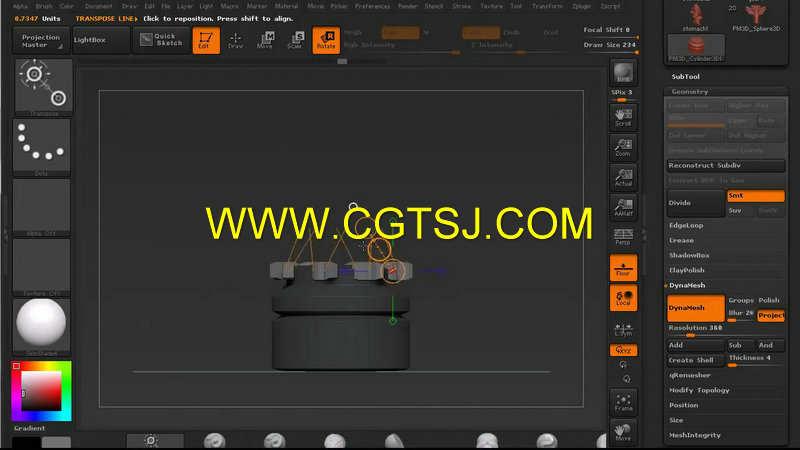Open the Alpha Off picker
The width and height of the screenshot is (800, 450).
point(42,208)
